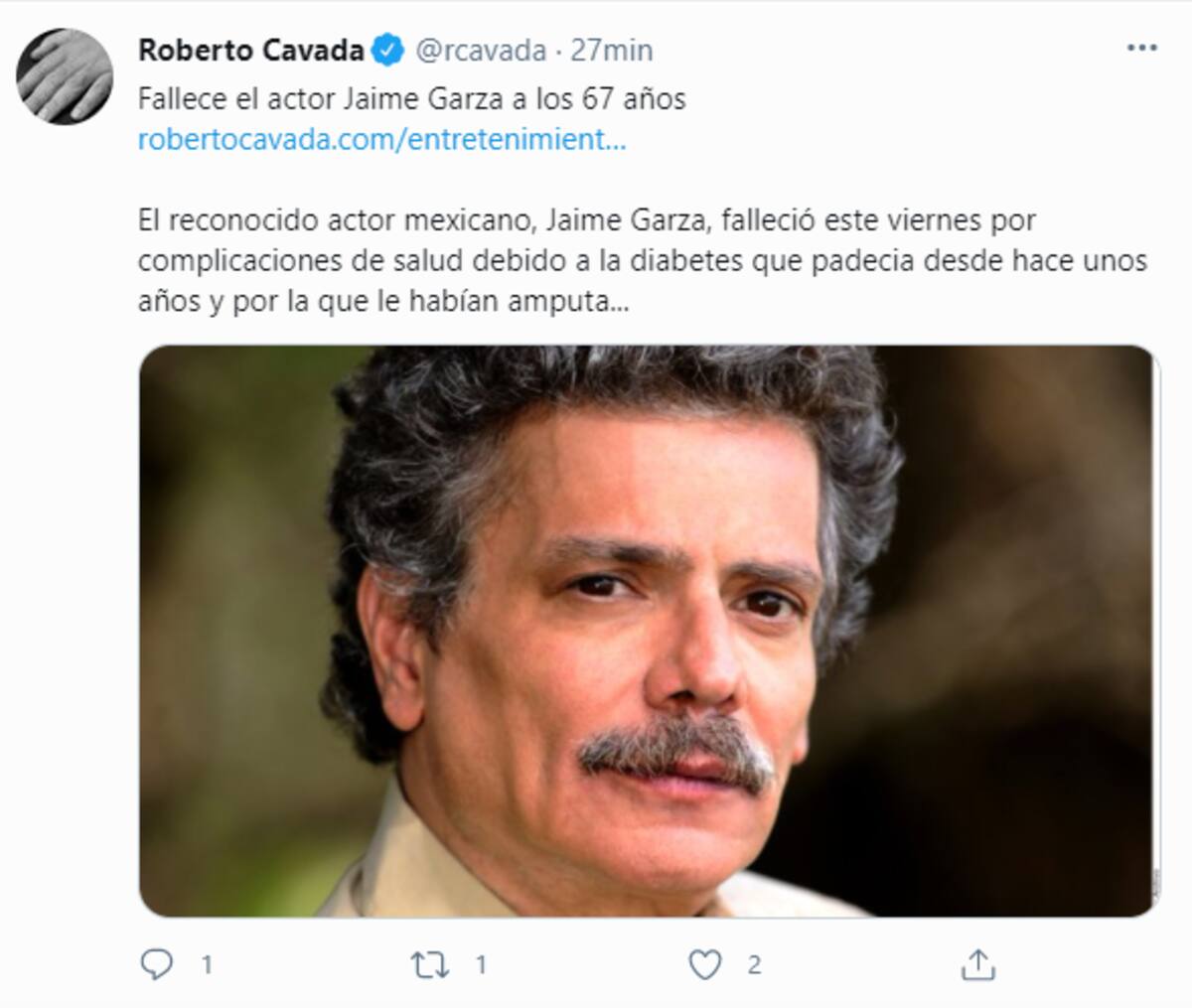This screenshot has height=1008, width=1192.
Task: Click the like count number 2
Action: (x=754, y=964)
